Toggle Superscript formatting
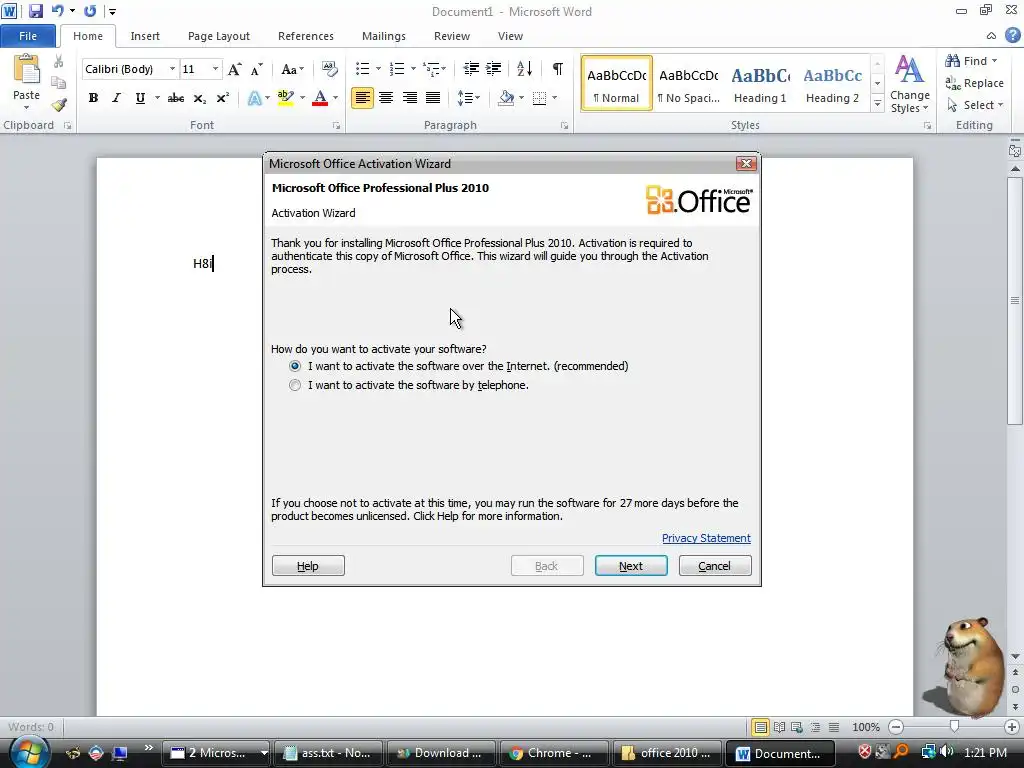 click(x=223, y=98)
